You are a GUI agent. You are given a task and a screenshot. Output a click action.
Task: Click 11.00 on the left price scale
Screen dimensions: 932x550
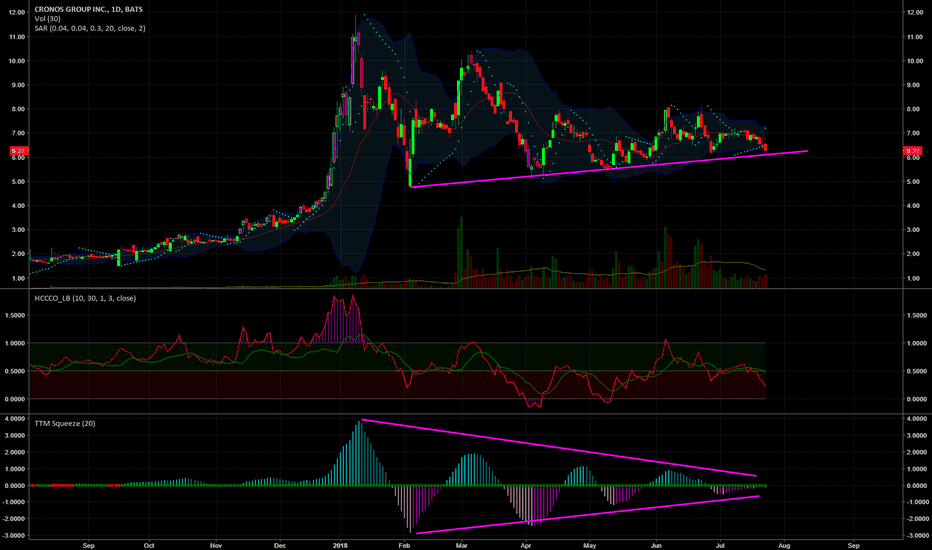coord(17,37)
